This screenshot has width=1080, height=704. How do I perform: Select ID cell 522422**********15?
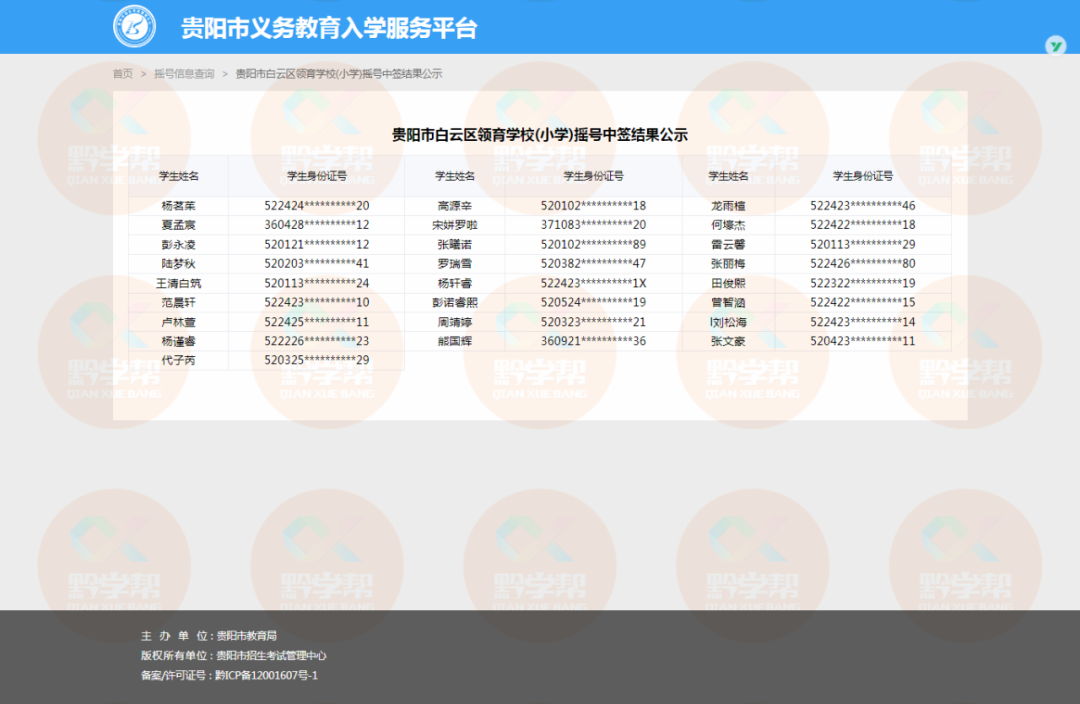tap(862, 302)
